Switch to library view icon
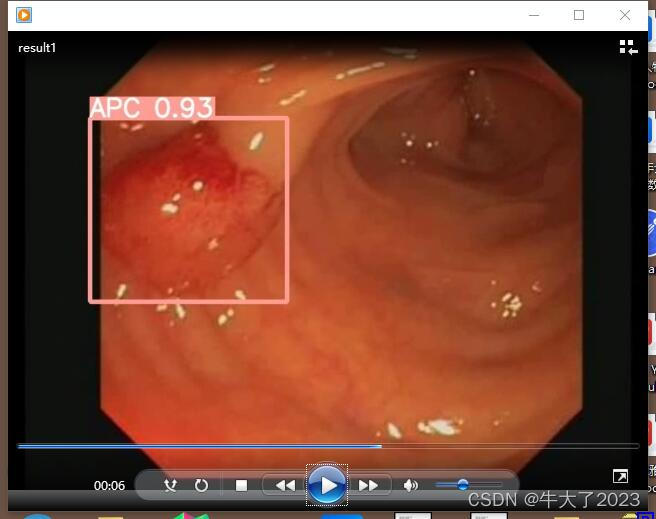Image resolution: width=656 pixels, height=519 pixels. 628,47
